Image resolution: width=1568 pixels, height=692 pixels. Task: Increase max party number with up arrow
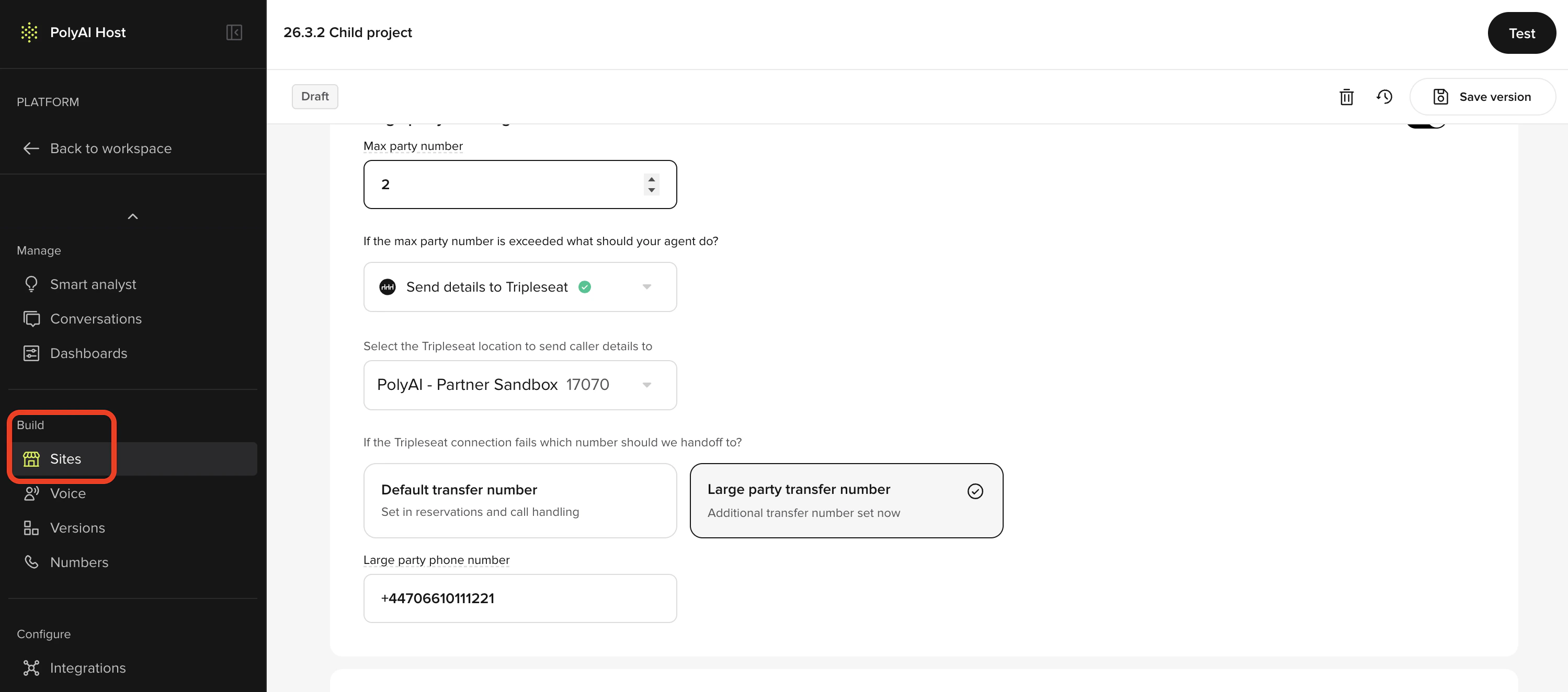(x=651, y=179)
